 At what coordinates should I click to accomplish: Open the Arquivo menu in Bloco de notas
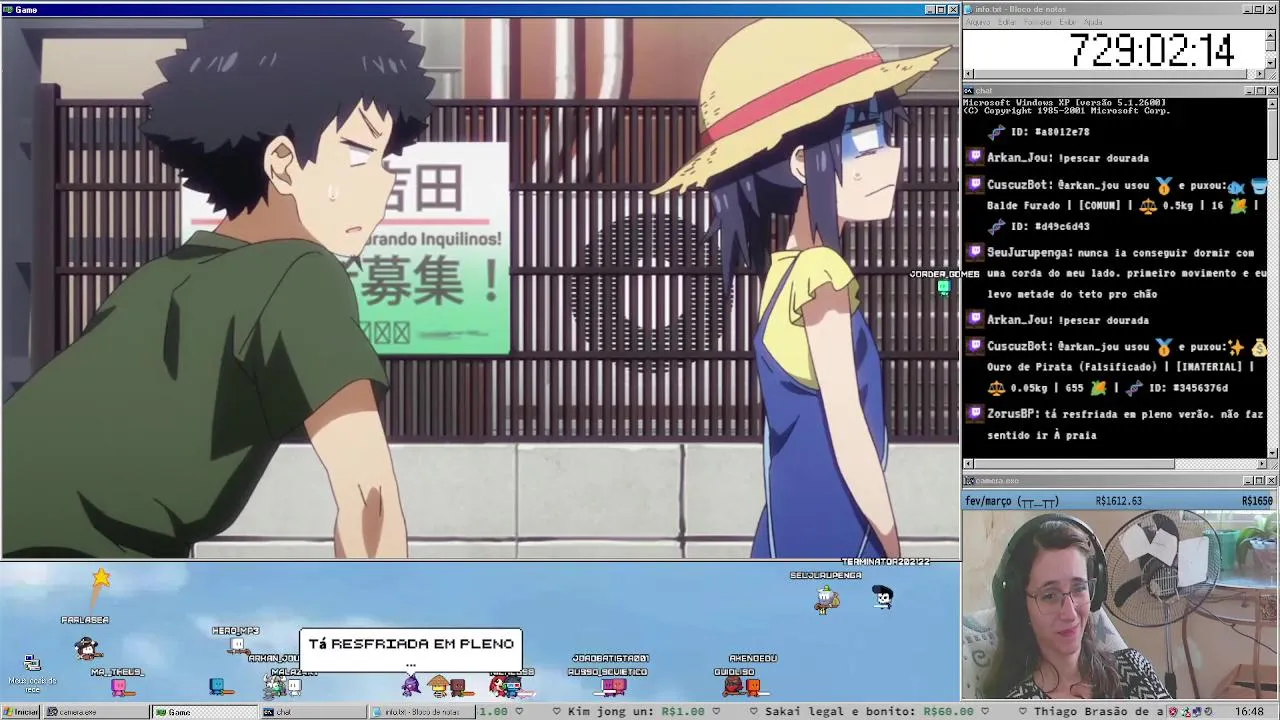[977, 22]
